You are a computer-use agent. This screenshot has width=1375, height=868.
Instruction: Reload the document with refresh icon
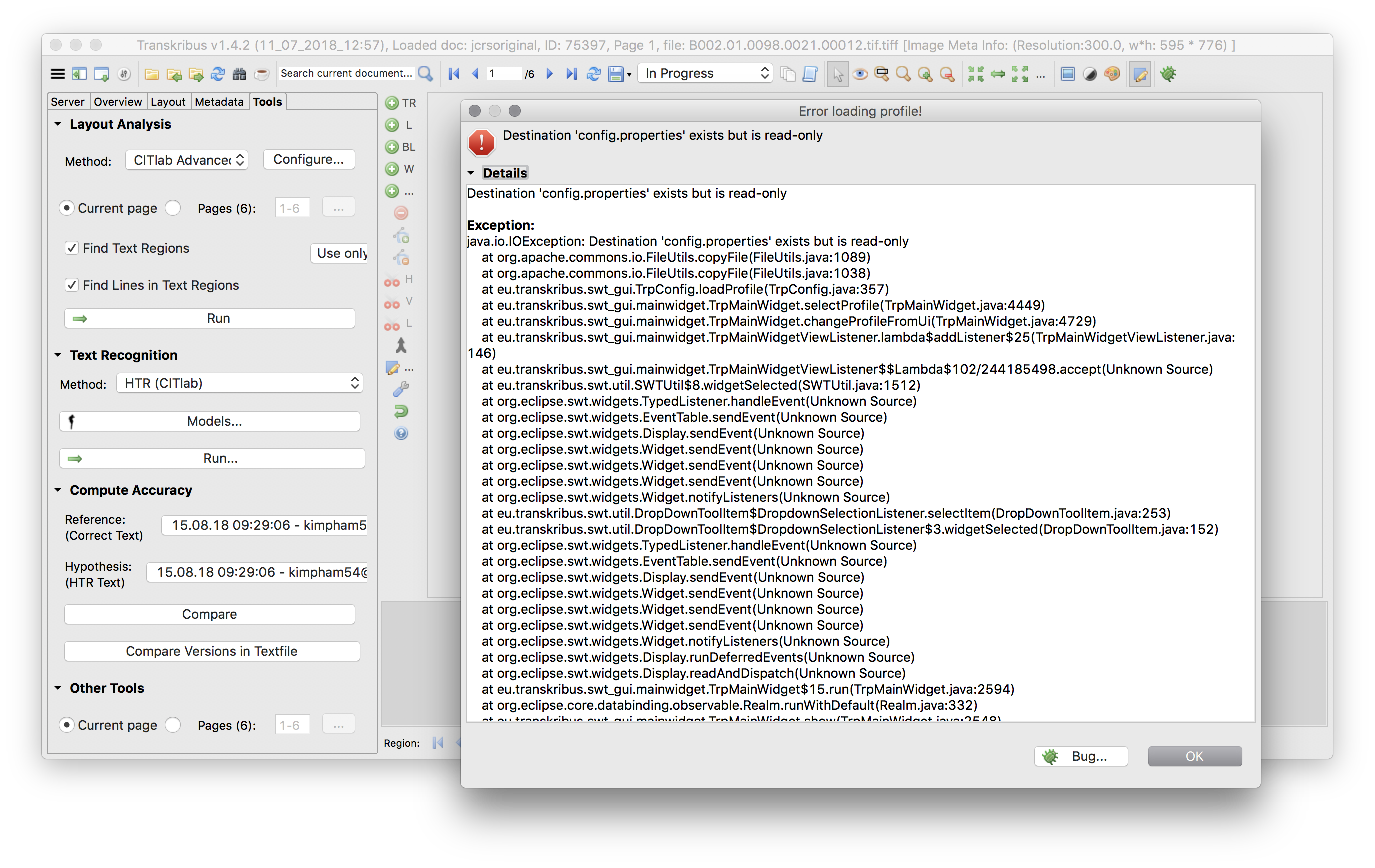[x=217, y=73]
